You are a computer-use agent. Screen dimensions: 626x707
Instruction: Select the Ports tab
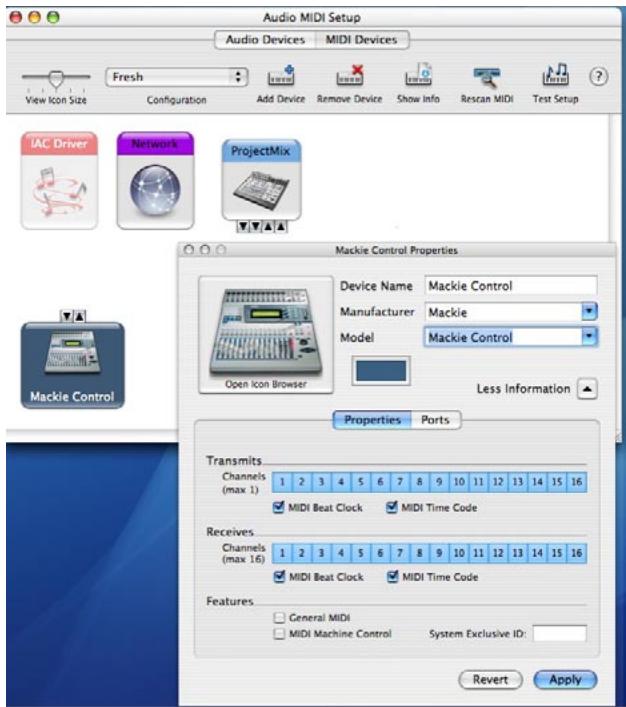coord(436,420)
